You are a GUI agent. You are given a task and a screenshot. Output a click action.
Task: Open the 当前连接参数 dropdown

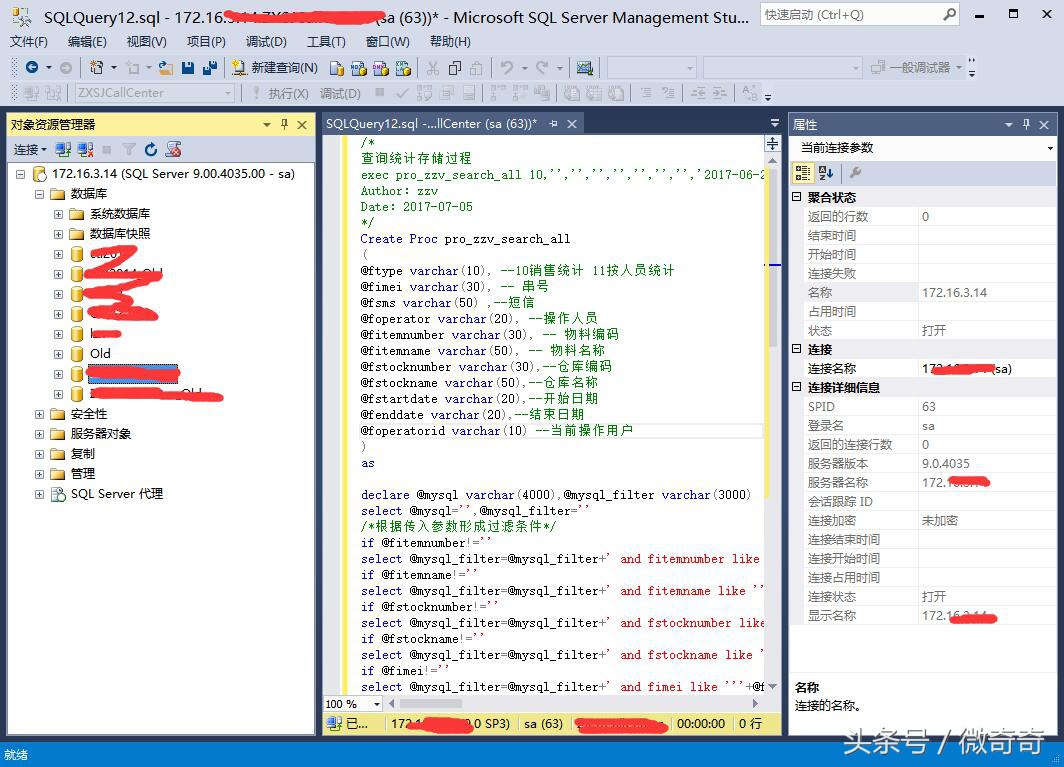(1050, 148)
